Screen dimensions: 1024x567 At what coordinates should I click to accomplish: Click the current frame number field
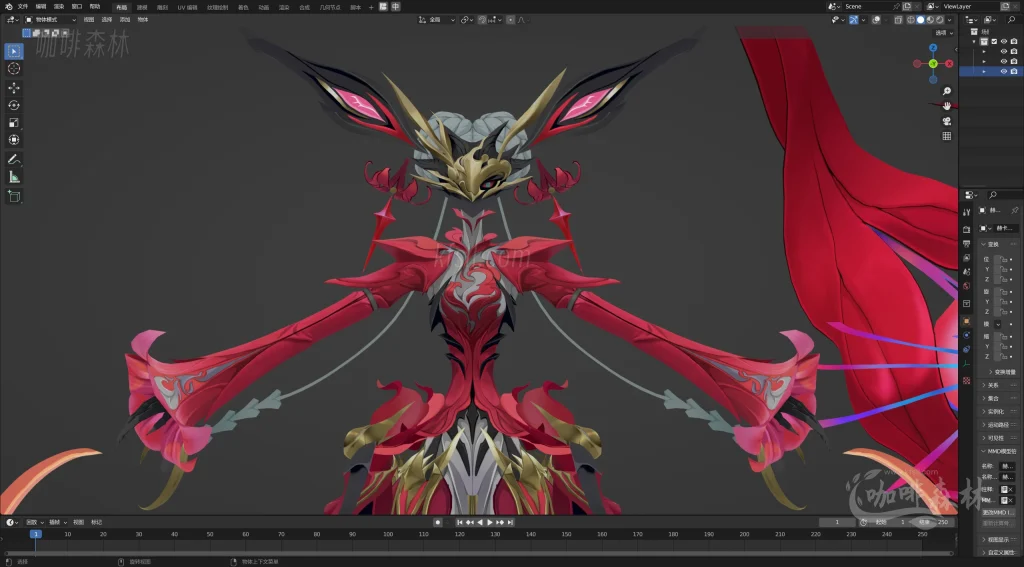pos(837,522)
